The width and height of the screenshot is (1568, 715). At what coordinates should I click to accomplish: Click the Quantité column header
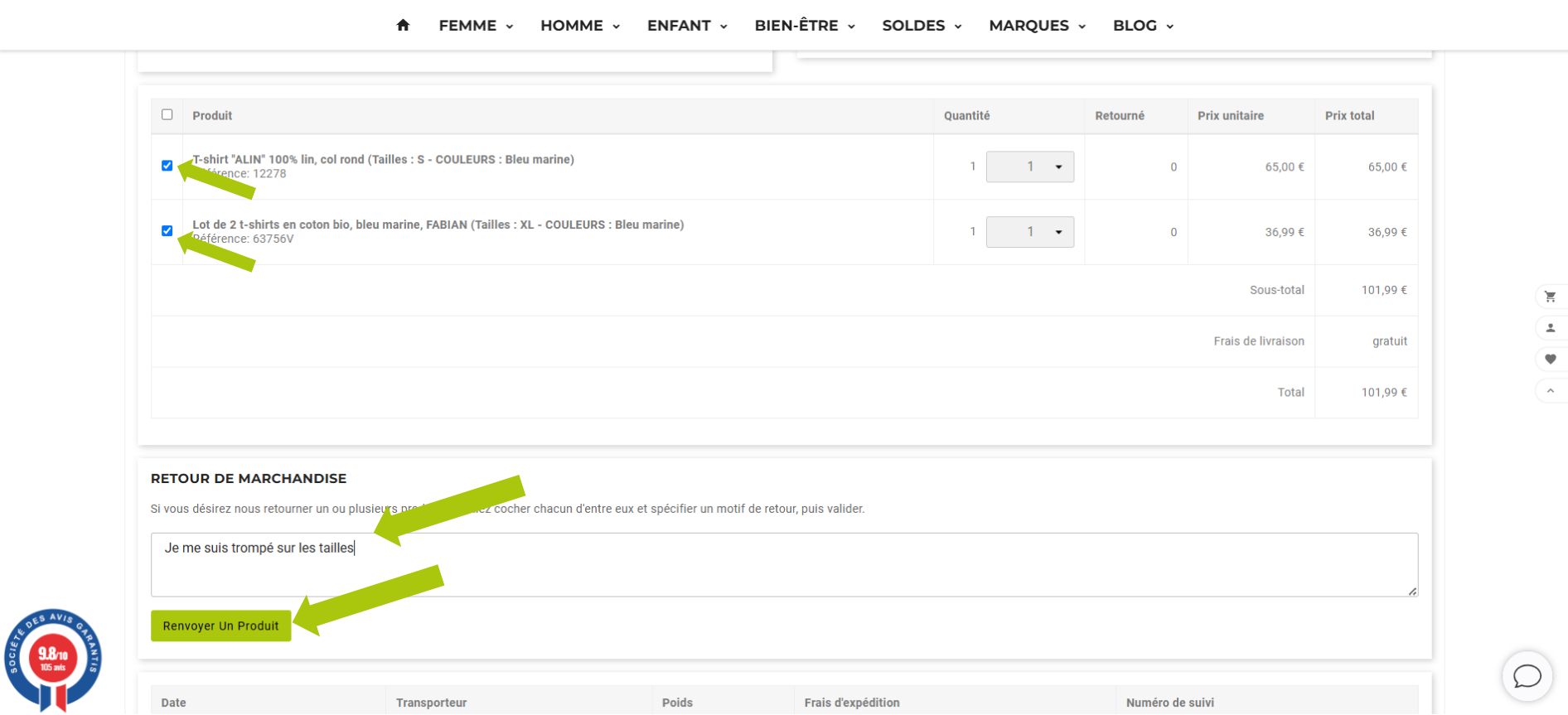pyautogui.click(x=966, y=116)
